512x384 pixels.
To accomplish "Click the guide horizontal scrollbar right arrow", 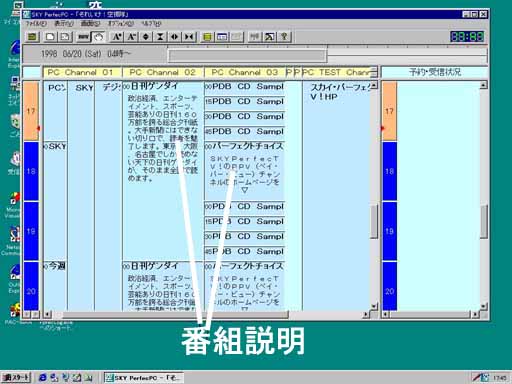I will tap(366, 314).
